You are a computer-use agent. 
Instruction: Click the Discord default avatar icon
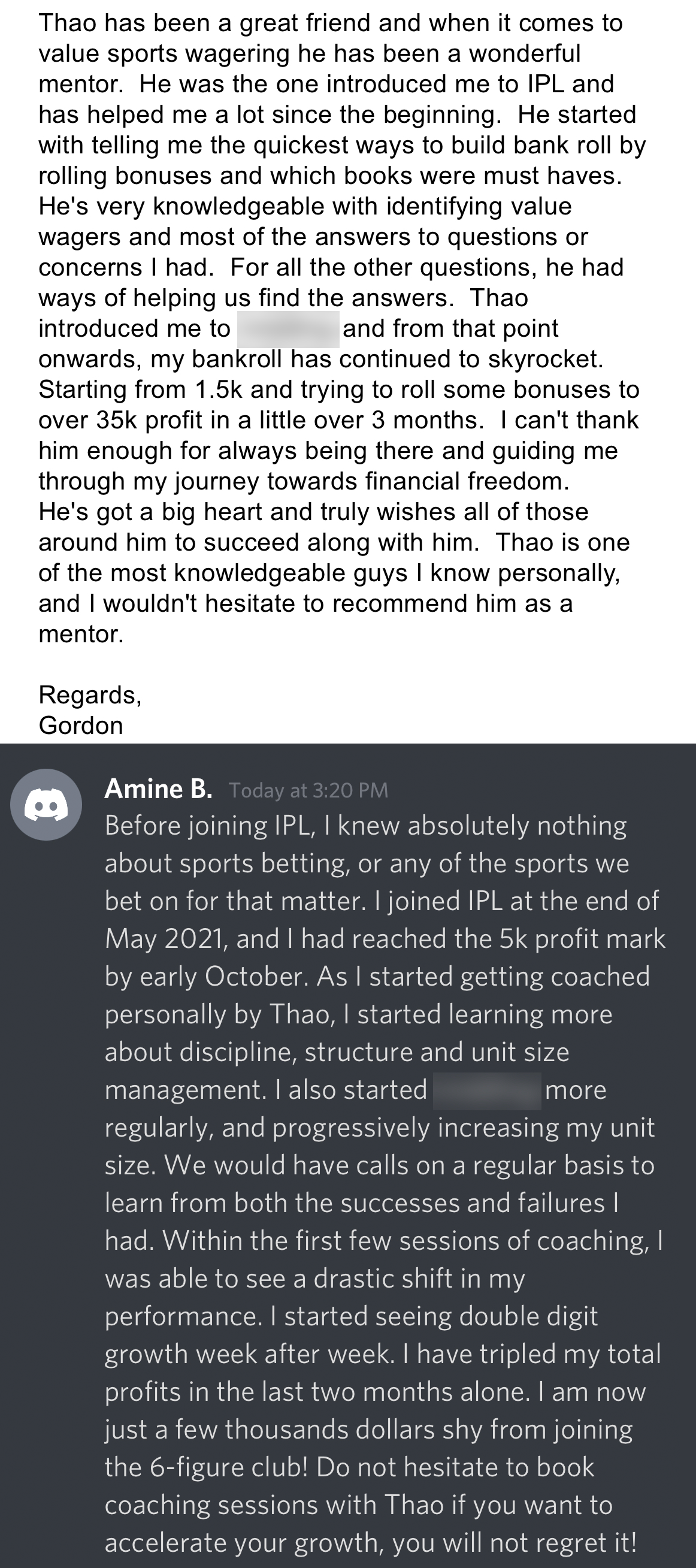[x=46, y=805]
